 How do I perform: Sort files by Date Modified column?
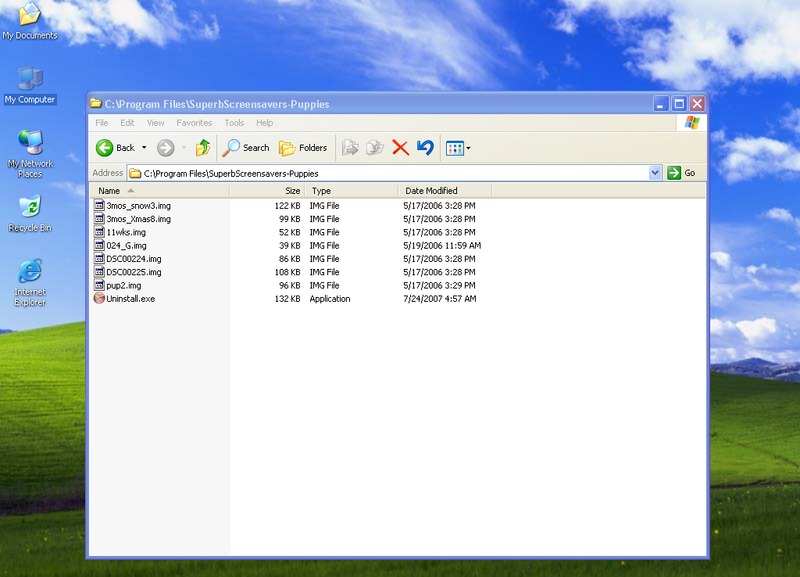click(x=444, y=191)
